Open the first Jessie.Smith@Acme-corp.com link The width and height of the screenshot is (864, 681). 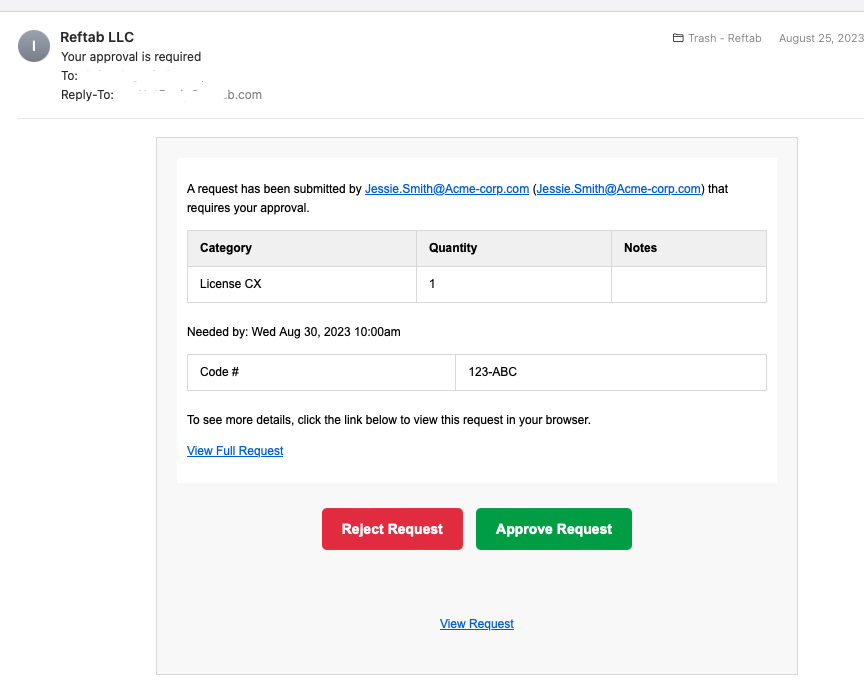(x=446, y=188)
